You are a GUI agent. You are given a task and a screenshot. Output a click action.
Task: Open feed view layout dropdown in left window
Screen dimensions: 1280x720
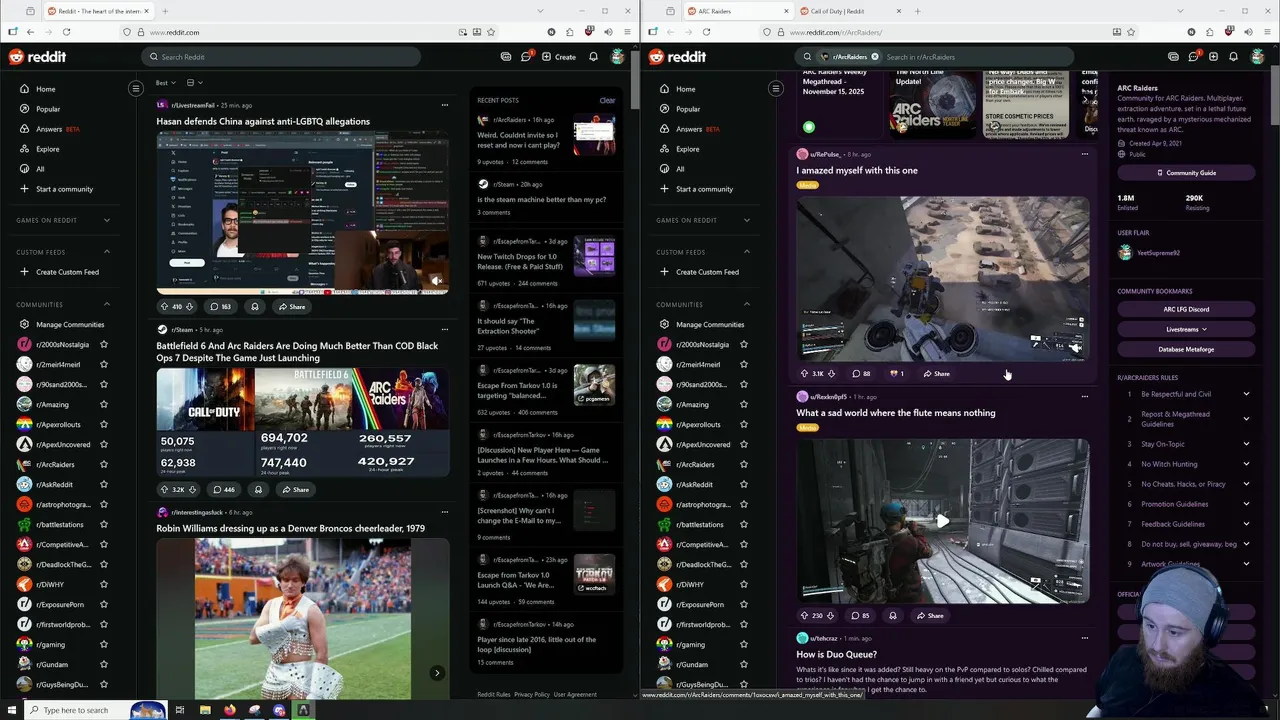[194, 83]
